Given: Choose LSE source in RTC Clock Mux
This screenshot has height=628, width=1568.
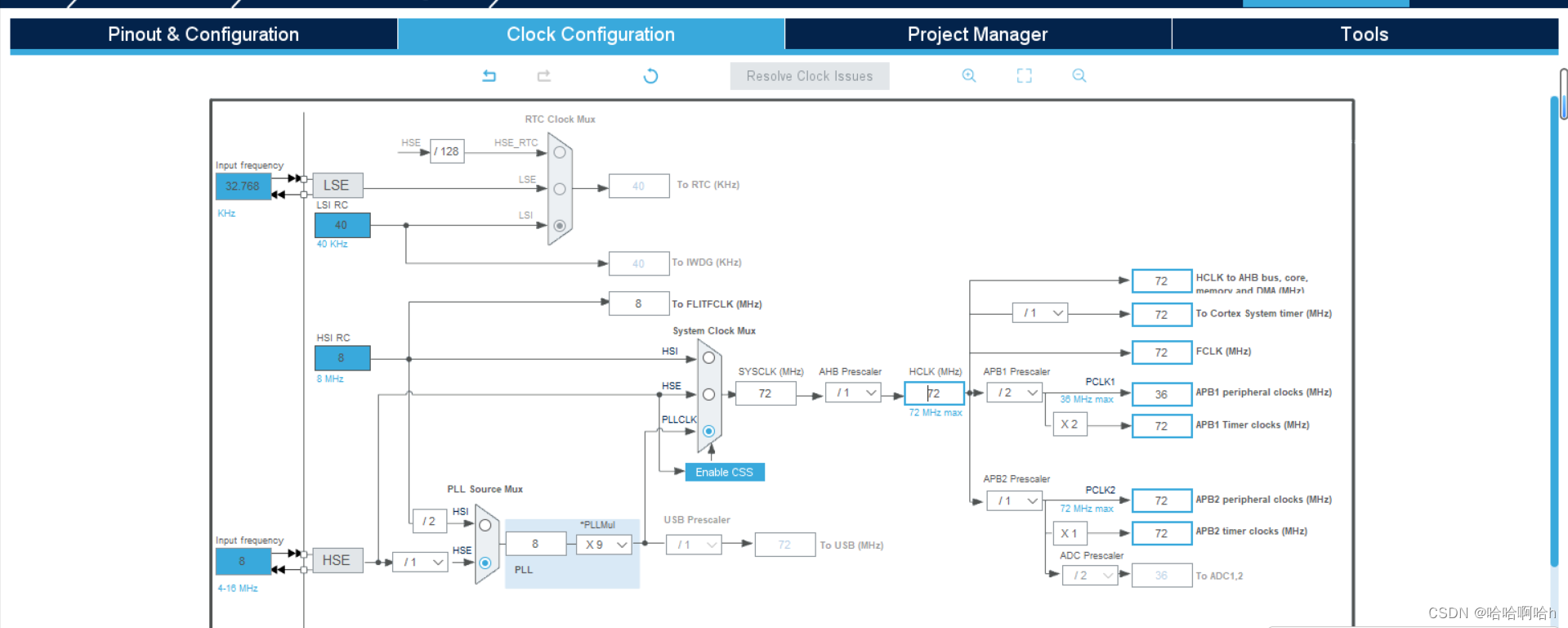Looking at the screenshot, I should point(560,189).
